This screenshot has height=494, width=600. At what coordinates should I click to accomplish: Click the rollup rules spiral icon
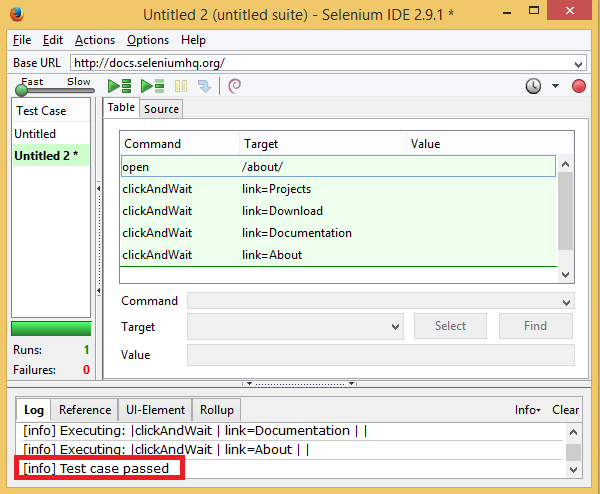pos(235,86)
